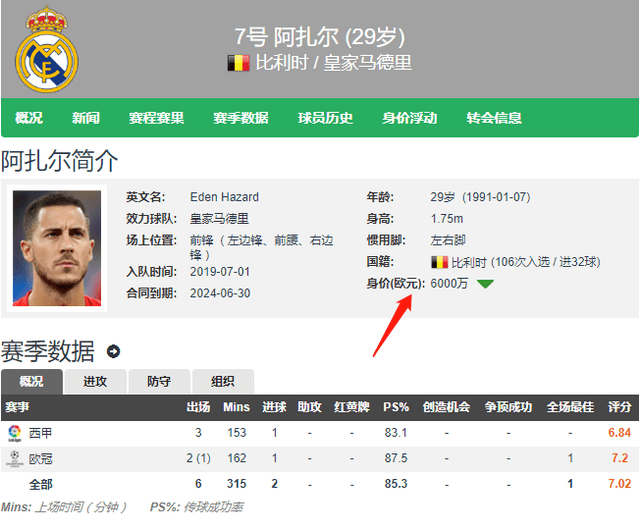Screen dimensions: 640x529
Task: Open 转会信息 navigation item
Action: tap(494, 118)
